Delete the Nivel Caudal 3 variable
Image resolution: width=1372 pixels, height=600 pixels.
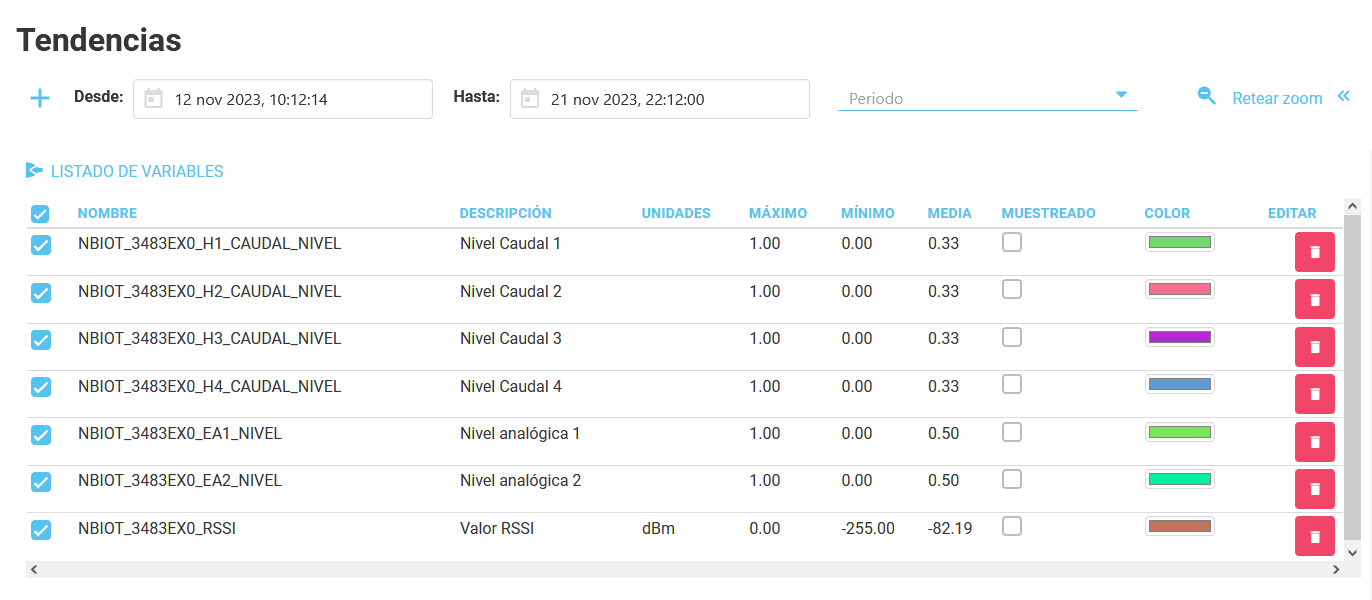coord(1314,347)
